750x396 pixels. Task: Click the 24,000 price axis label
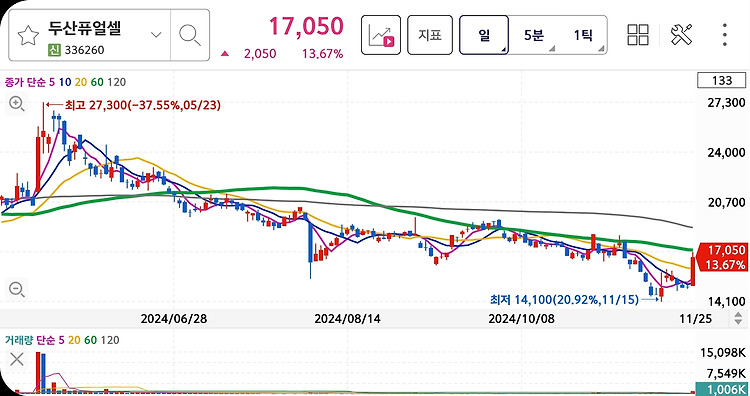(x=726, y=153)
